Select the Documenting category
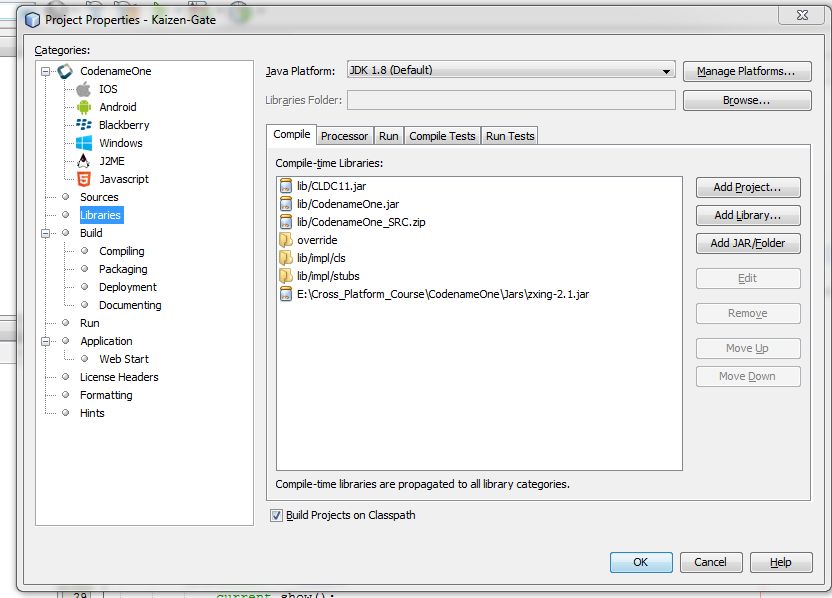Viewport: 832px width, 598px height. (x=130, y=305)
